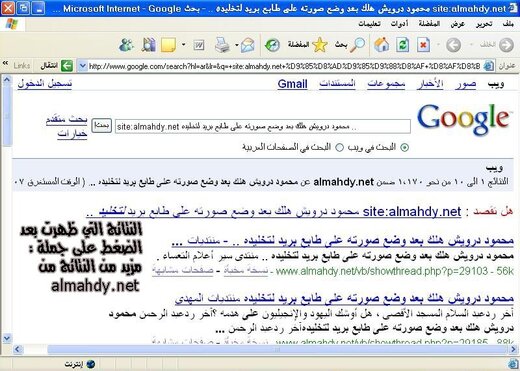
Task: Click the Web (ويب) link in top navigation
Action: tap(496, 84)
